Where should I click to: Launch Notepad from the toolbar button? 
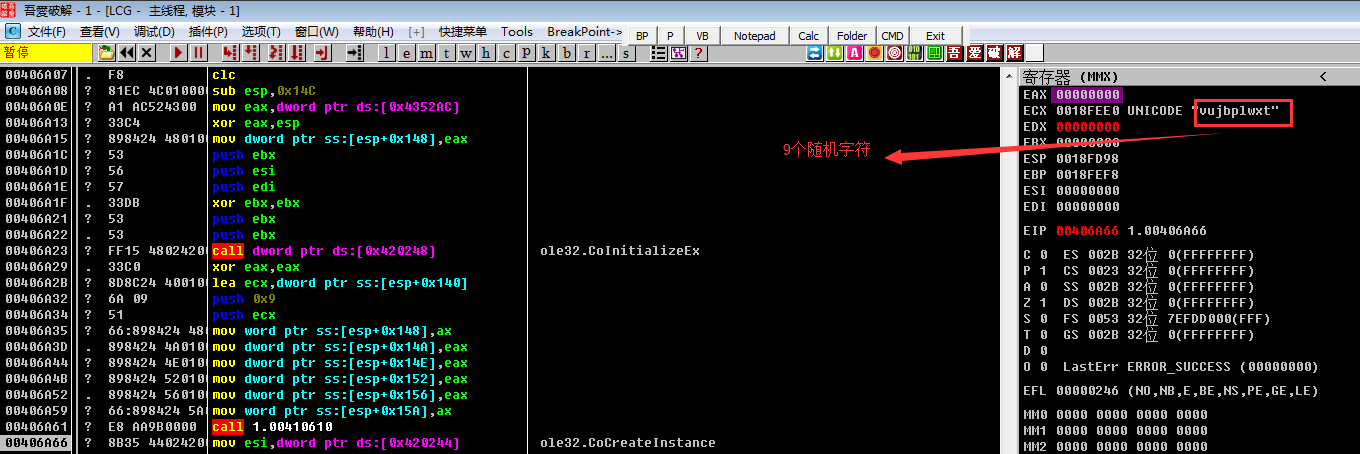click(754, 36)
